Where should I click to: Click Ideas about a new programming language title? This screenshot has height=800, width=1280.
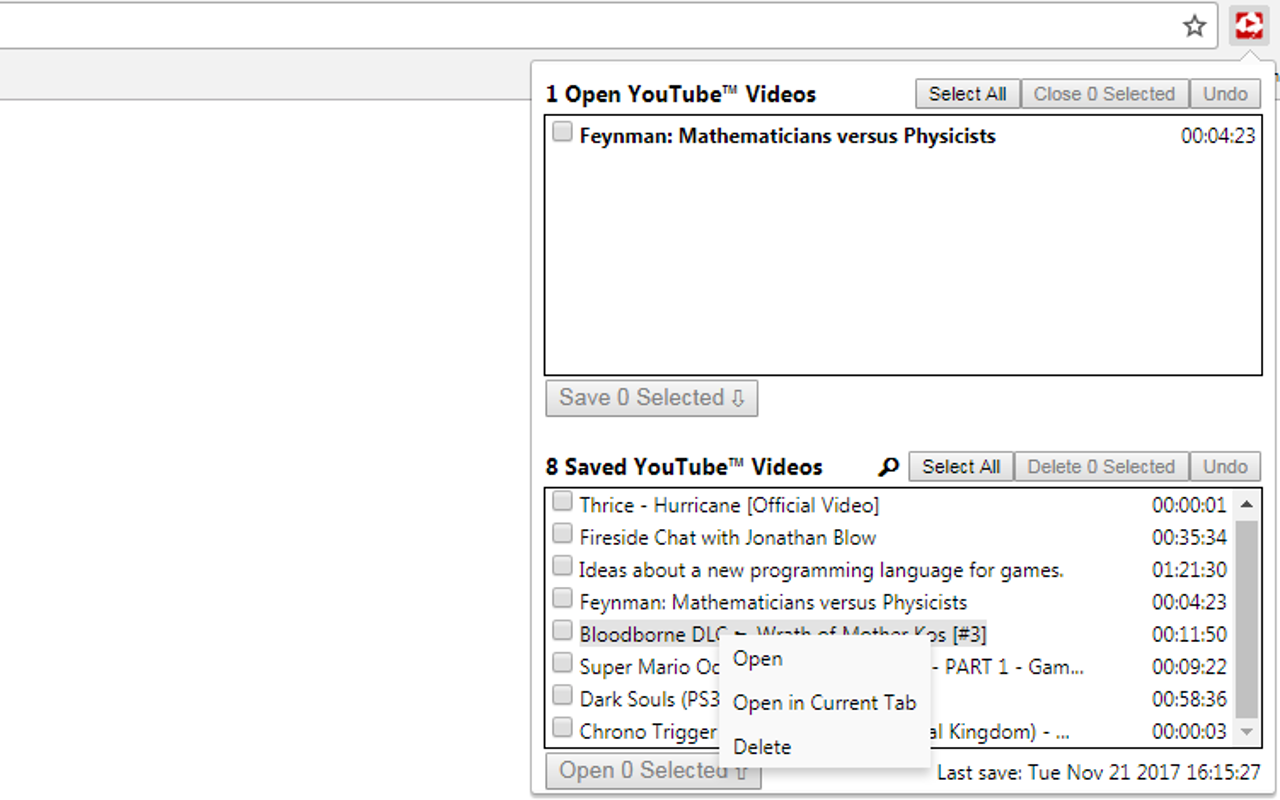(821, 570)
